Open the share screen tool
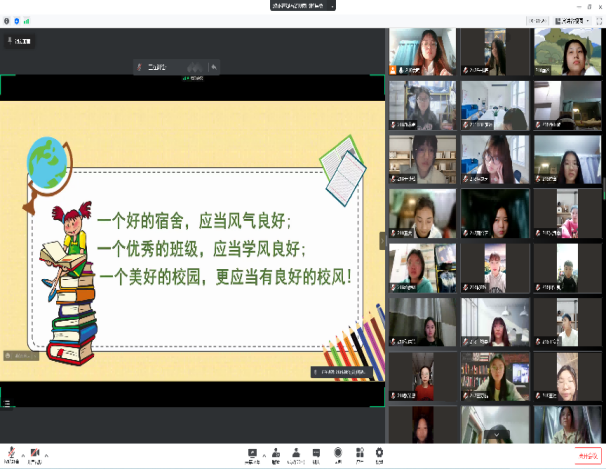Image resolution: width=606 pixels, height=469 pixels. (x=251, y=453)
